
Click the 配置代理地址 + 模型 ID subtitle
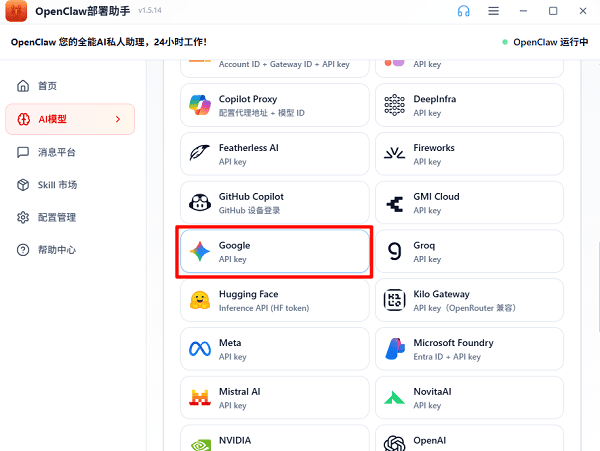(x=262, y=113)
